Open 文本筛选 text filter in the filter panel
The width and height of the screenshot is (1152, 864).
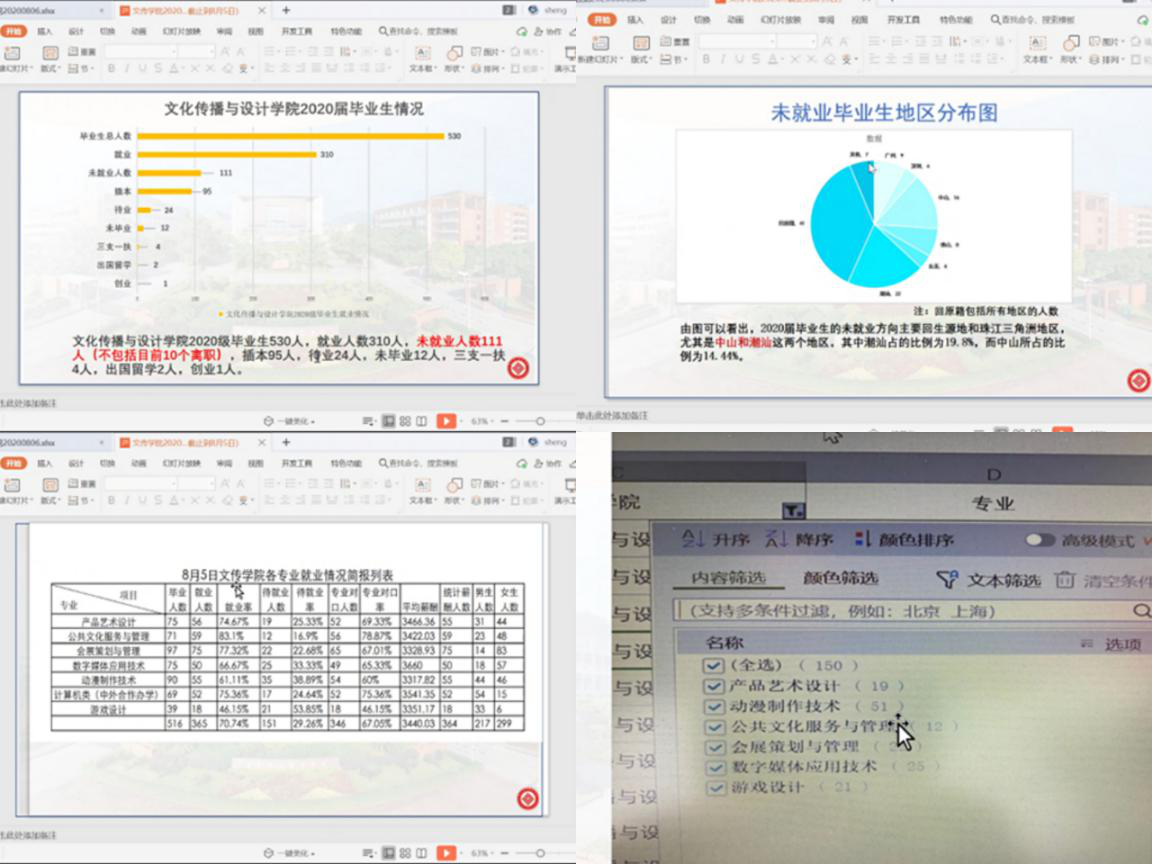click(x=989, y=580)
